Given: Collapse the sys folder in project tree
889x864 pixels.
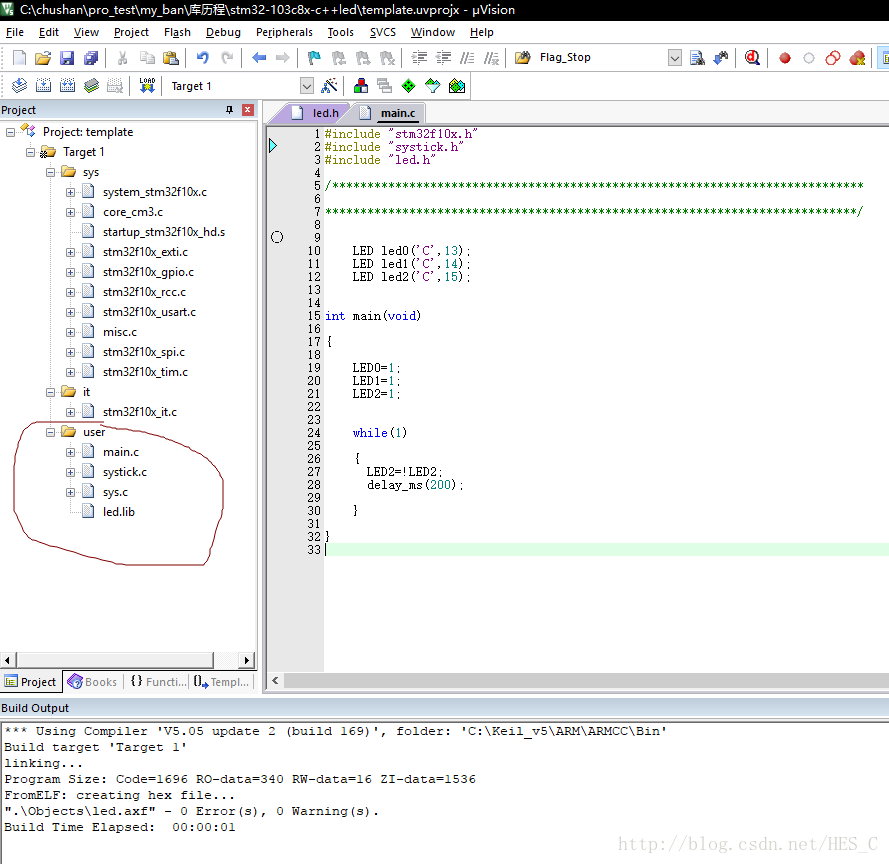Looking at the screenshot, I should [51, 172].
